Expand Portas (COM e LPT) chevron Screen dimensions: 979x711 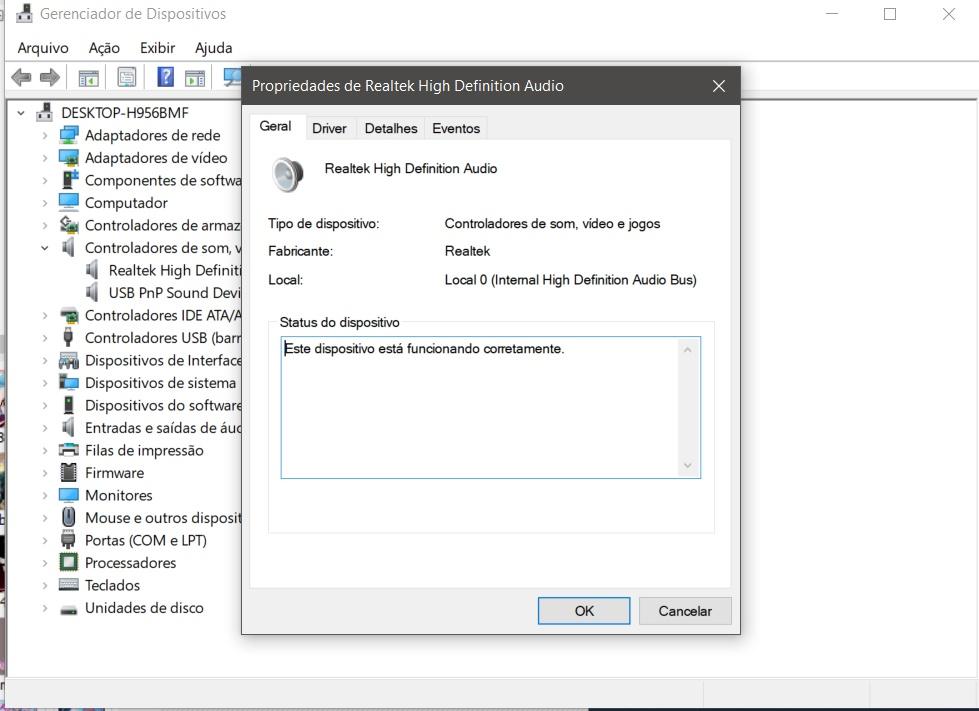click(x=45, y=540)
